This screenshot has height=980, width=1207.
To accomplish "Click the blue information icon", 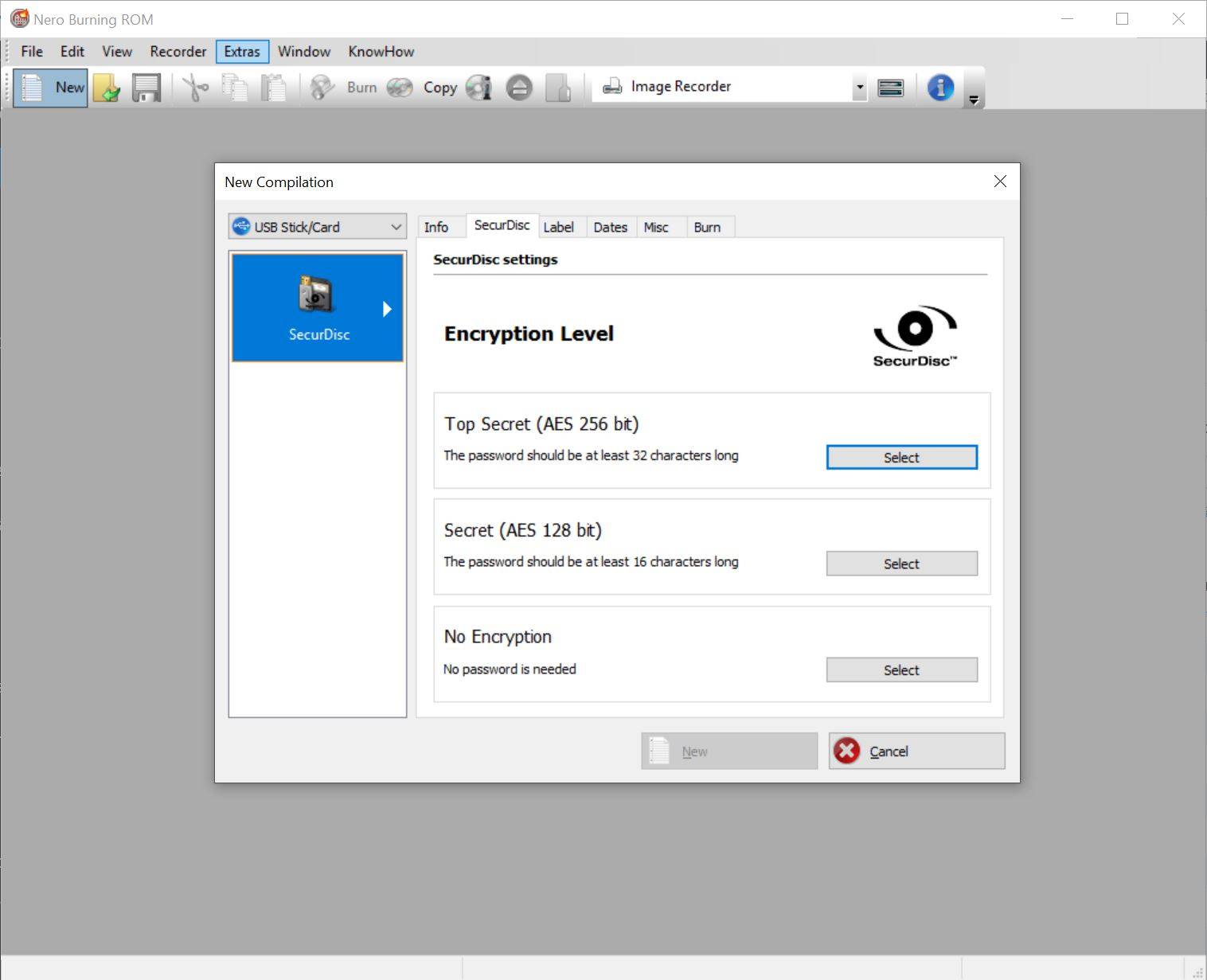I will pos(940,88).
